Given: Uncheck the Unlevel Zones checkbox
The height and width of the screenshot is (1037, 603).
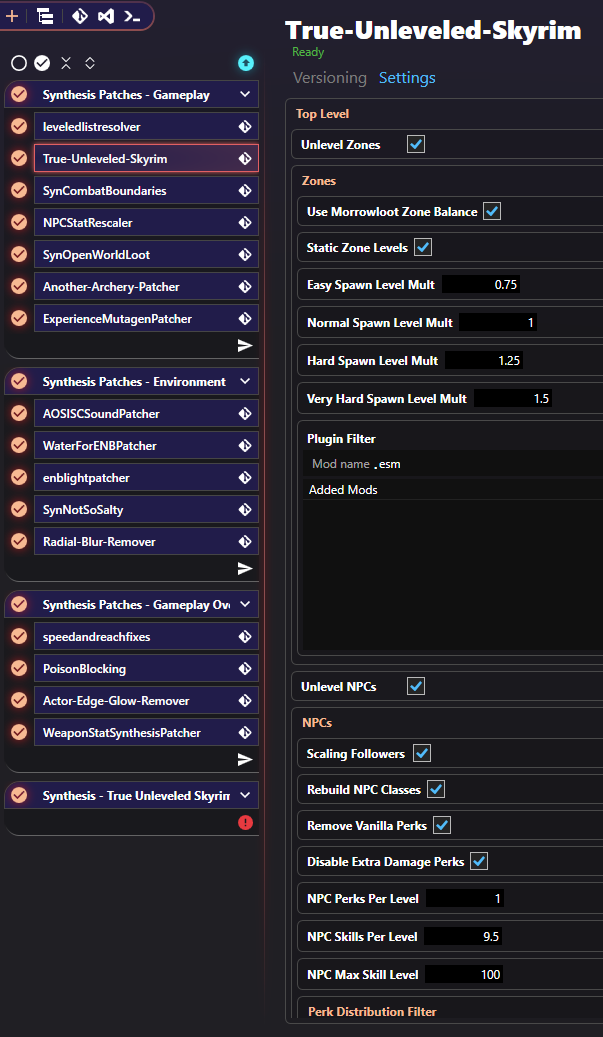Looking at the screenshot, I should (416, 144).
